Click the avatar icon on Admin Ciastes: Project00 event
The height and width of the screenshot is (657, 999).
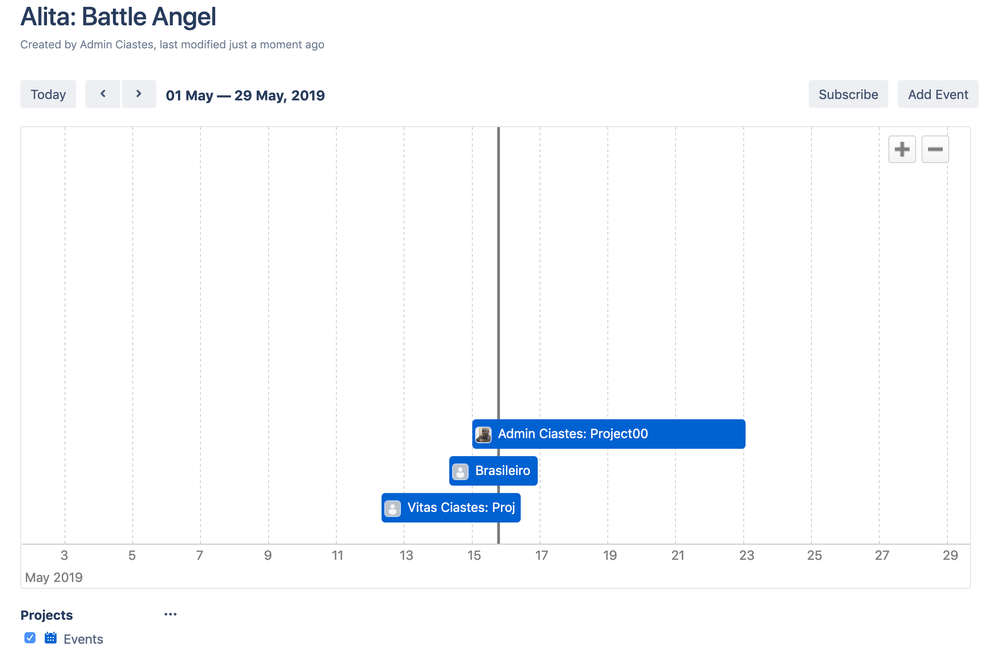point(484,433)
